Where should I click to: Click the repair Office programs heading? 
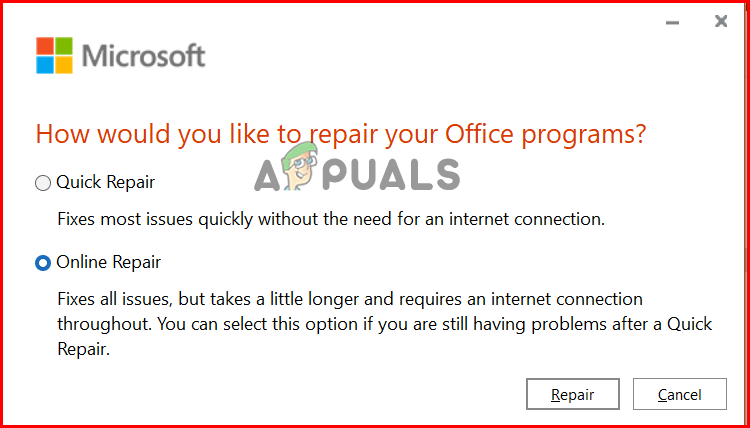pos(340,133)
